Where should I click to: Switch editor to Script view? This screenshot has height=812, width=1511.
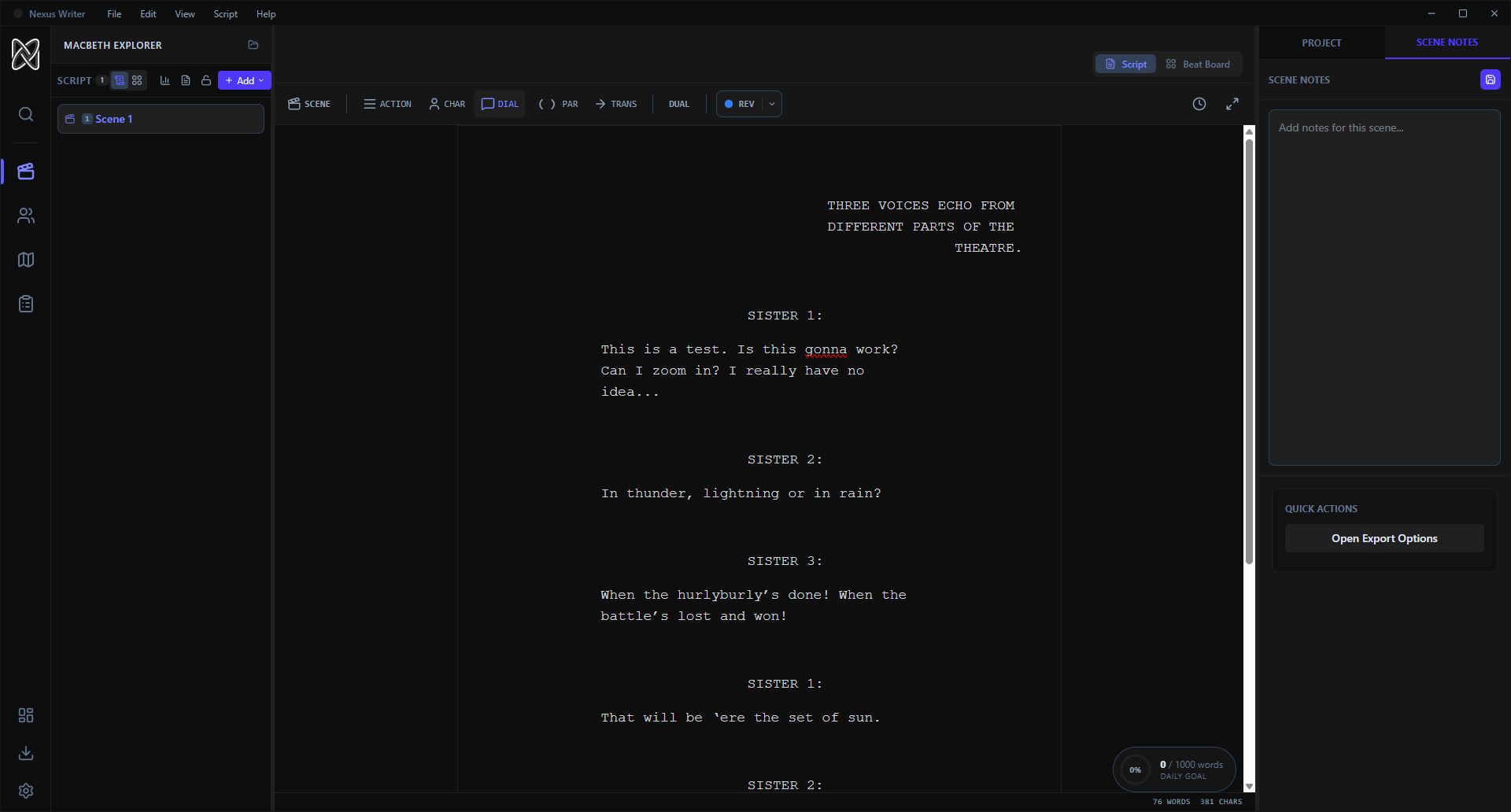[1126, 65]
